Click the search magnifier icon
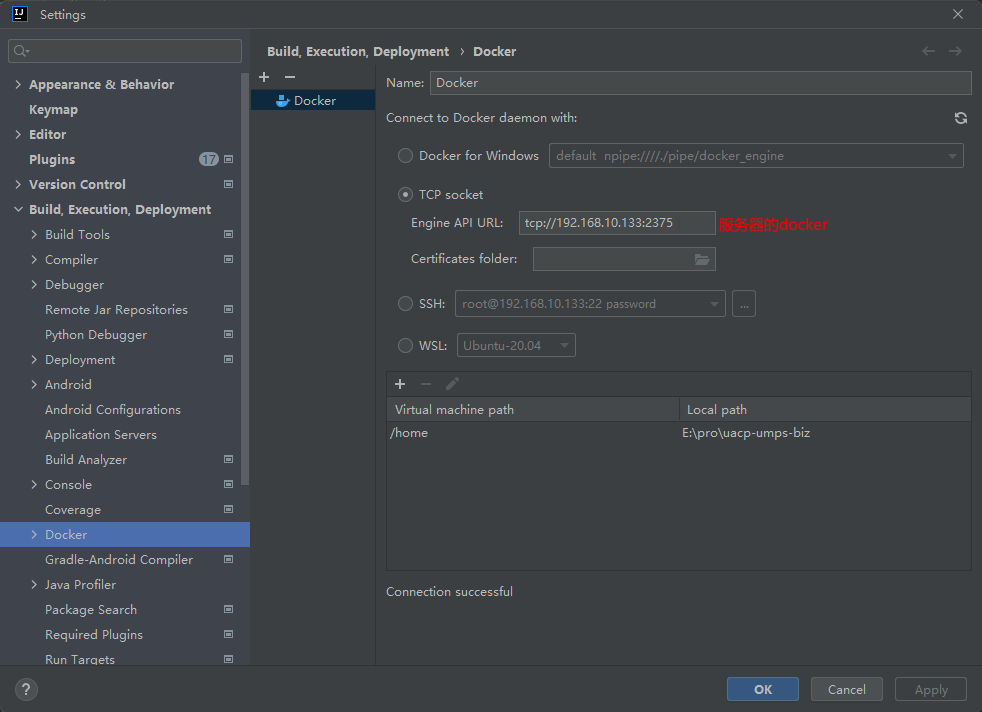This screenshot has width=982, height=712. (21, 51)
